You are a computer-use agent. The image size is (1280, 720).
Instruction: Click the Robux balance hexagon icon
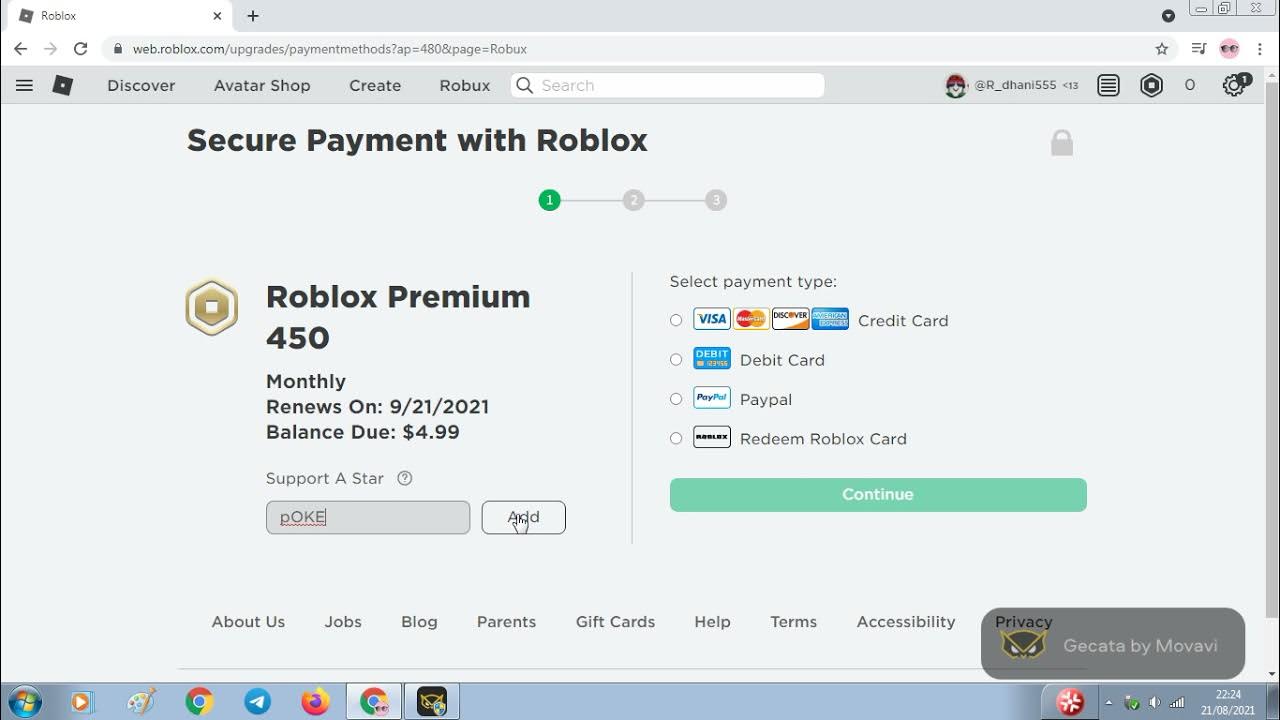click(1152, 86)
